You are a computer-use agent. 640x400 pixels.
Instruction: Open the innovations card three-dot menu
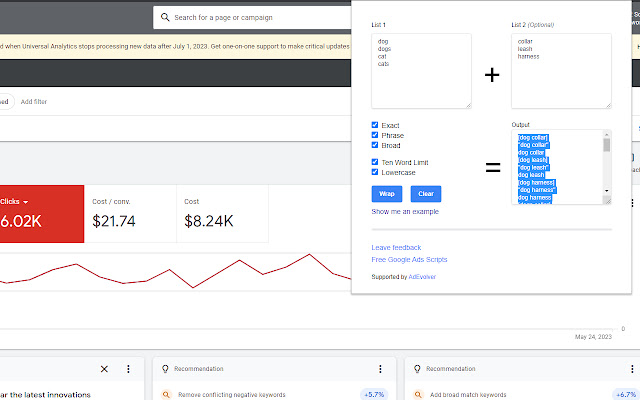128,369
